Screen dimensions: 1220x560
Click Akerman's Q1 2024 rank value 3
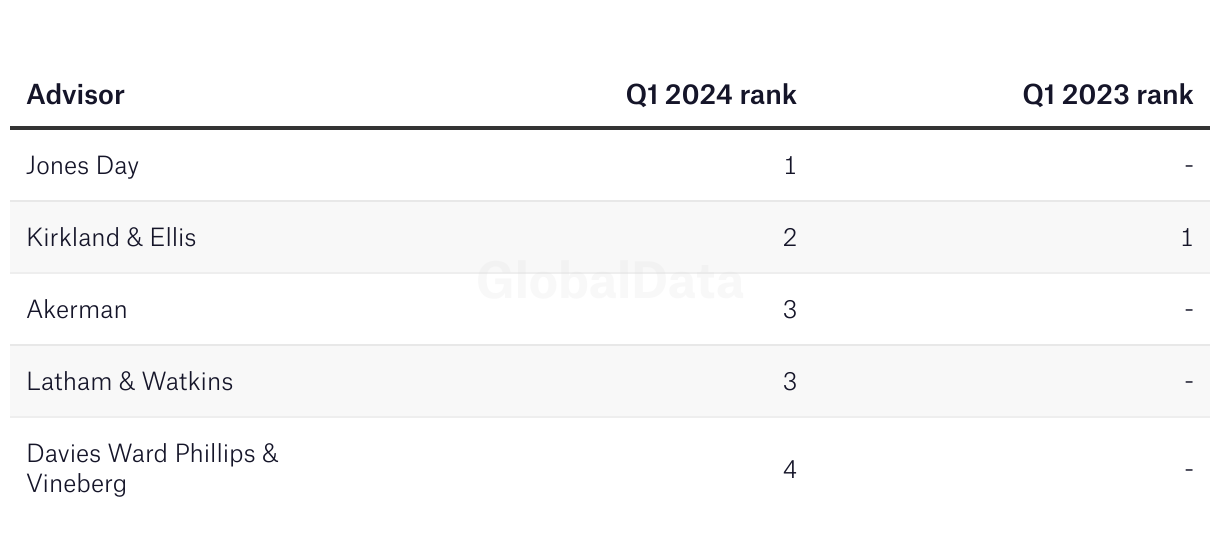790,310
